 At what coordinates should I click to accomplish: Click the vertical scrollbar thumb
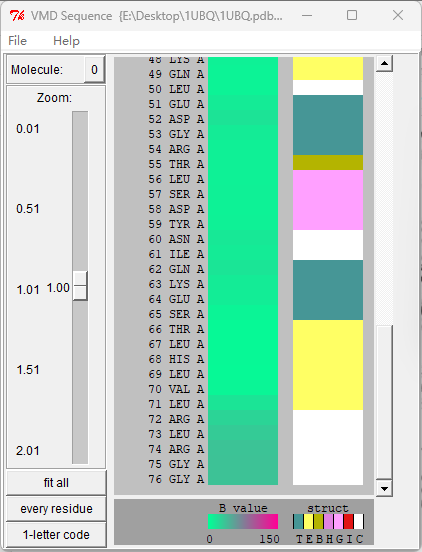click(384, 402)
